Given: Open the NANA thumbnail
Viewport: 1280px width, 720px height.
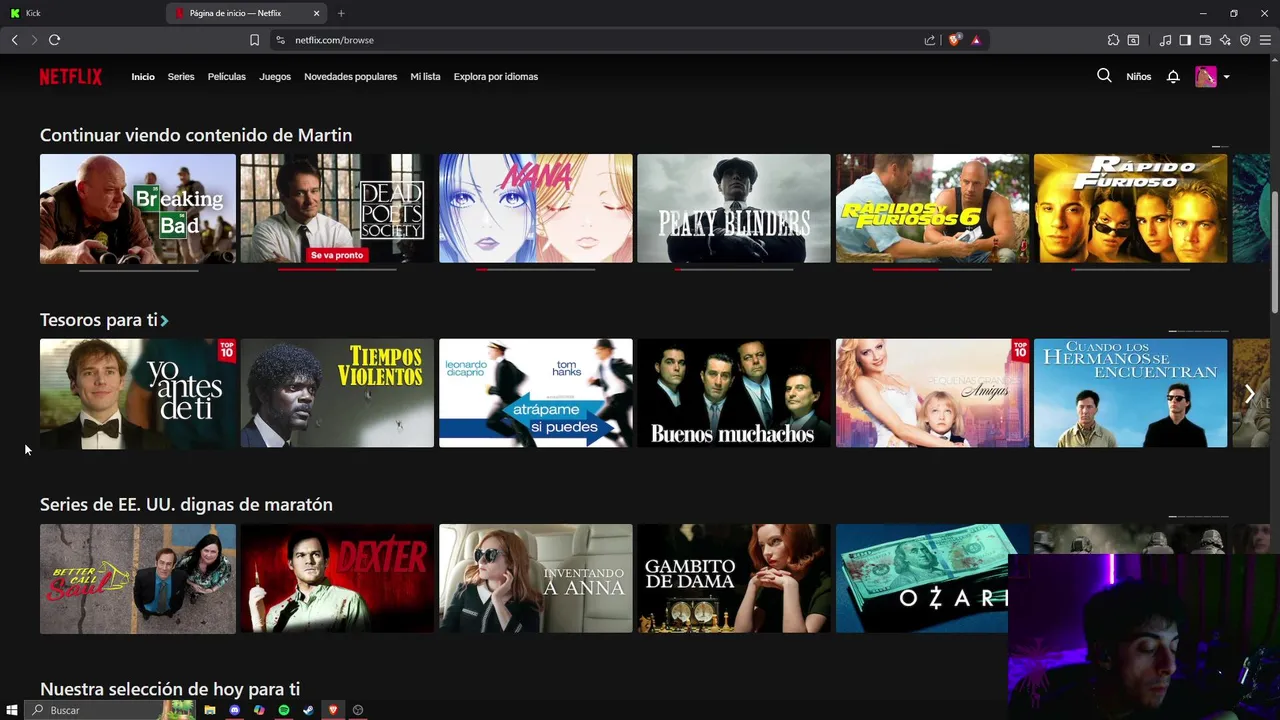Looking at the screenshot, I should pyautogui.click(x=536, y=208).
